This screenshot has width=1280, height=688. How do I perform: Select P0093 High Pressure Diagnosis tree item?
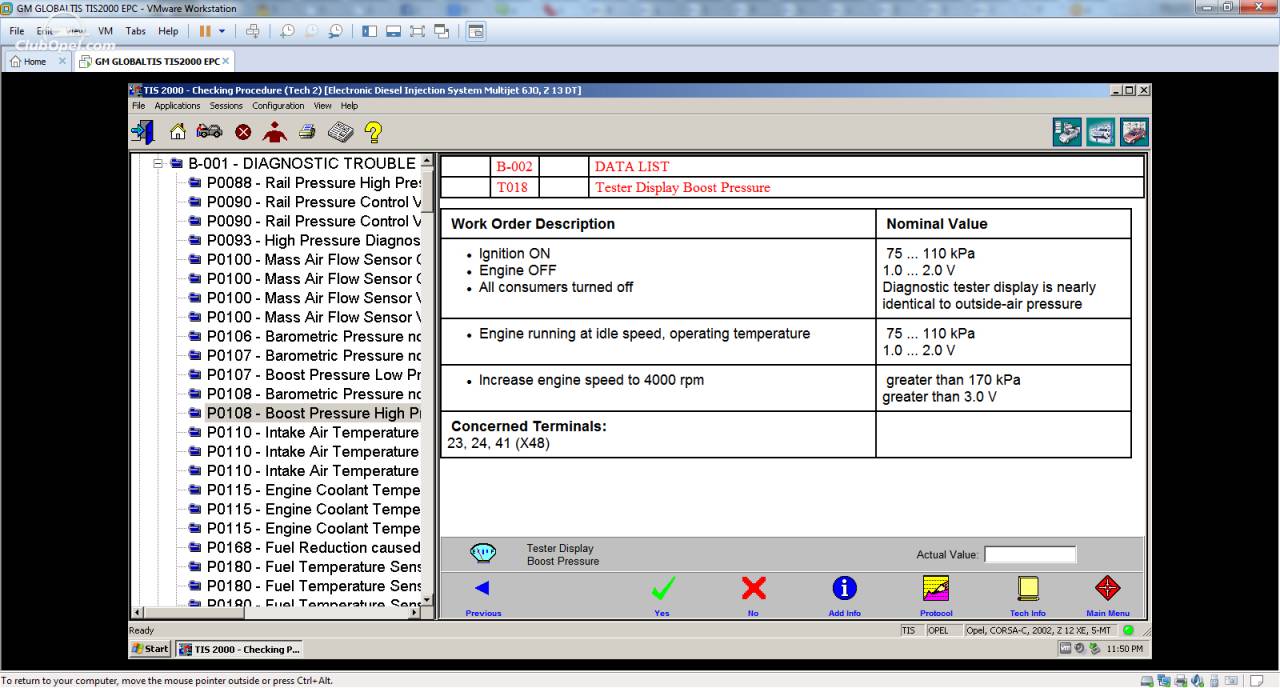(x=313, y=240)
